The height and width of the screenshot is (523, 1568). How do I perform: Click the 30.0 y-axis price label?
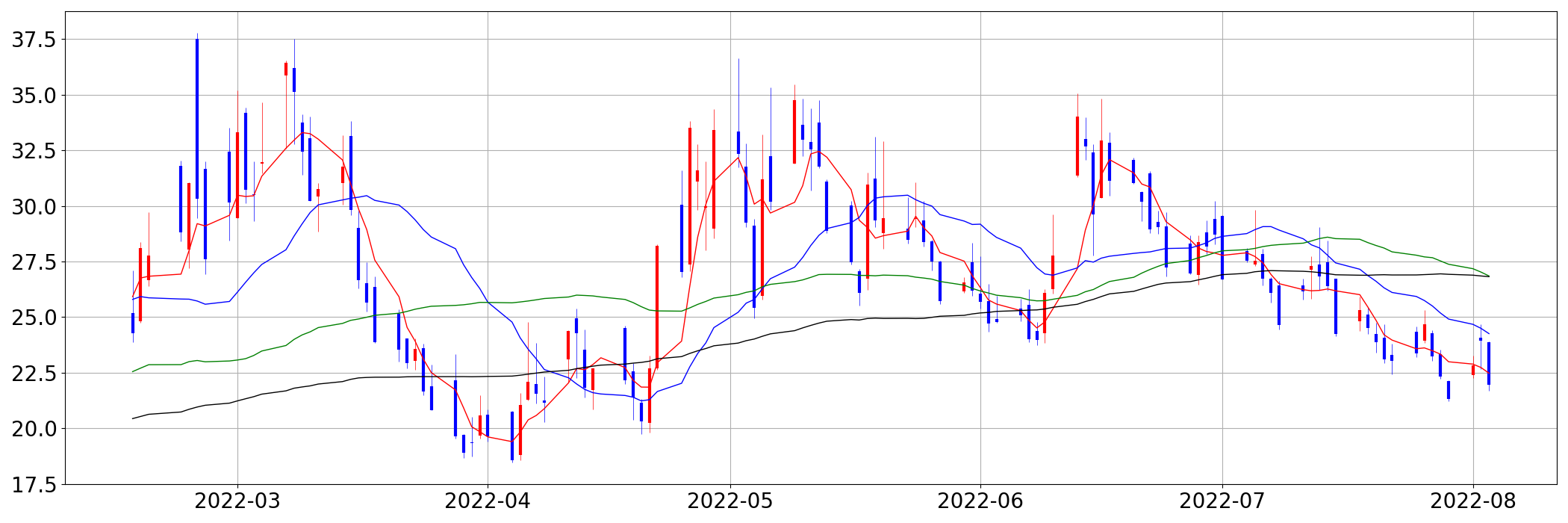click(34, 207)
